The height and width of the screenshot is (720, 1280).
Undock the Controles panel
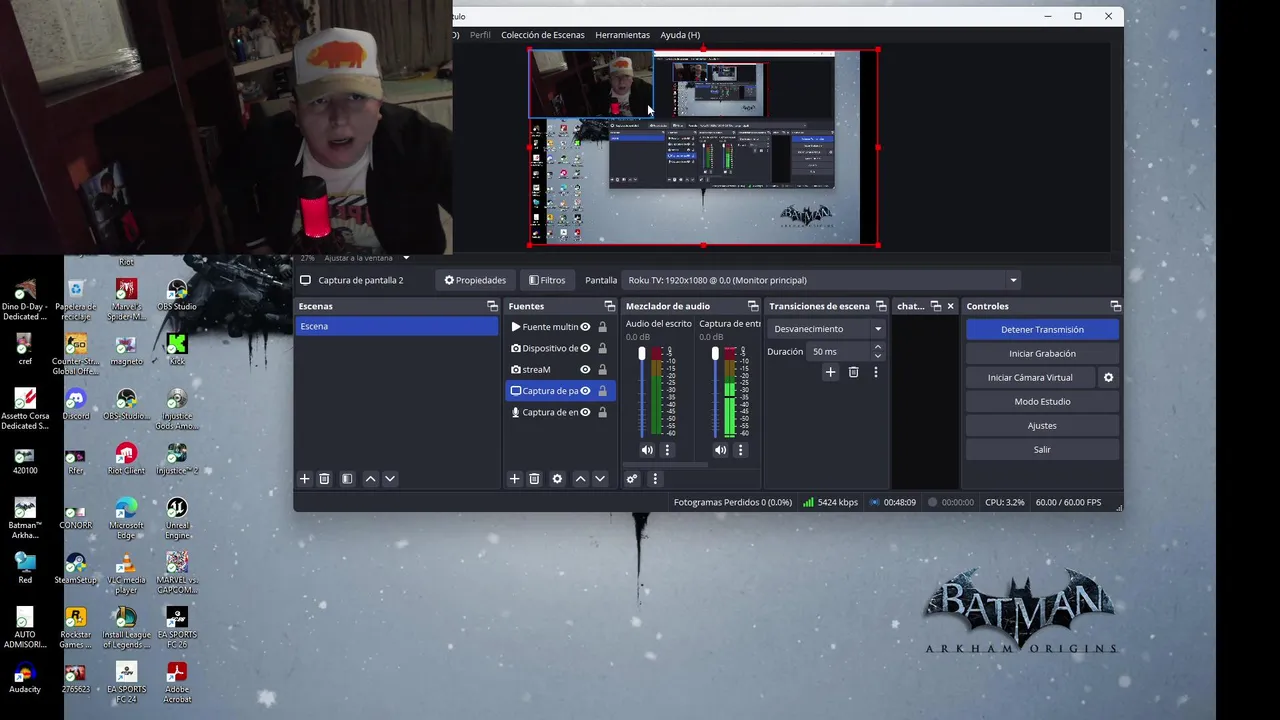coord(1115,306)
